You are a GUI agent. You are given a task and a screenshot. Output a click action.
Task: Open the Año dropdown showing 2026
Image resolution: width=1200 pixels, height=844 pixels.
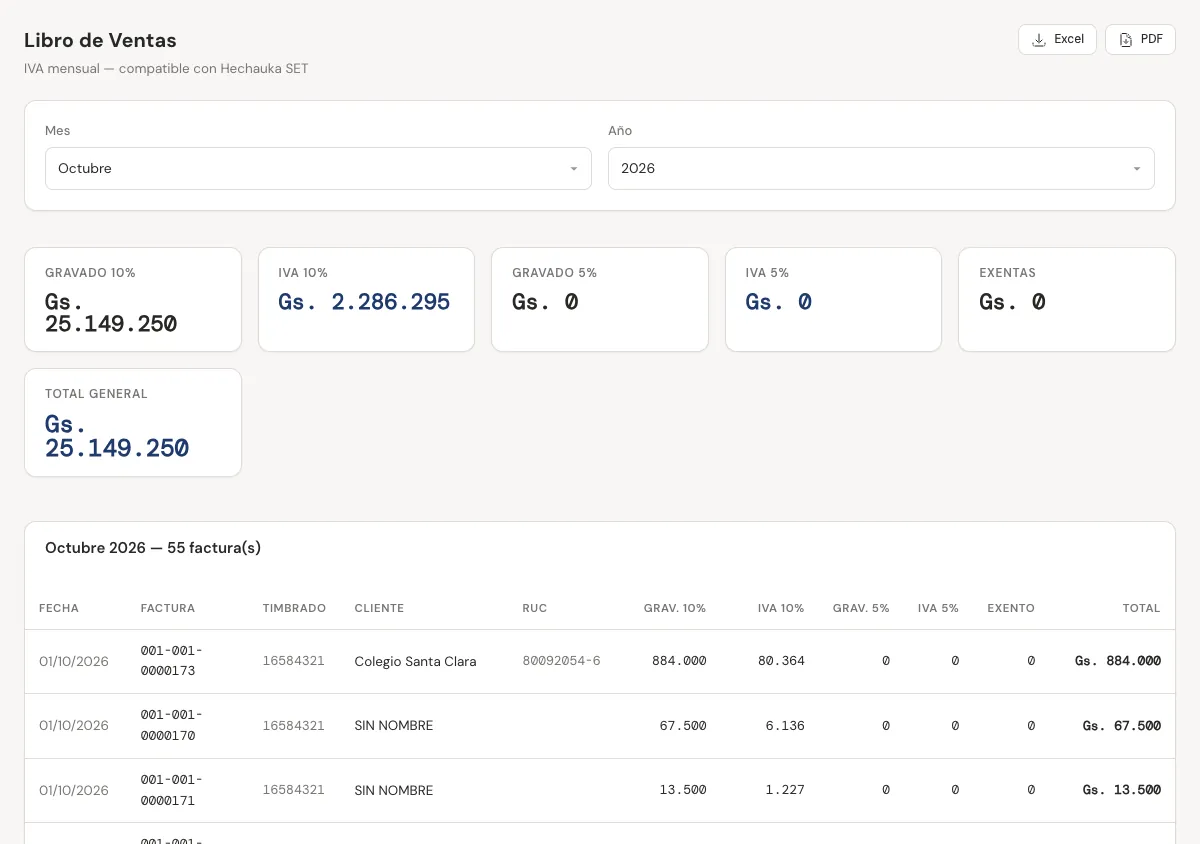881,169
